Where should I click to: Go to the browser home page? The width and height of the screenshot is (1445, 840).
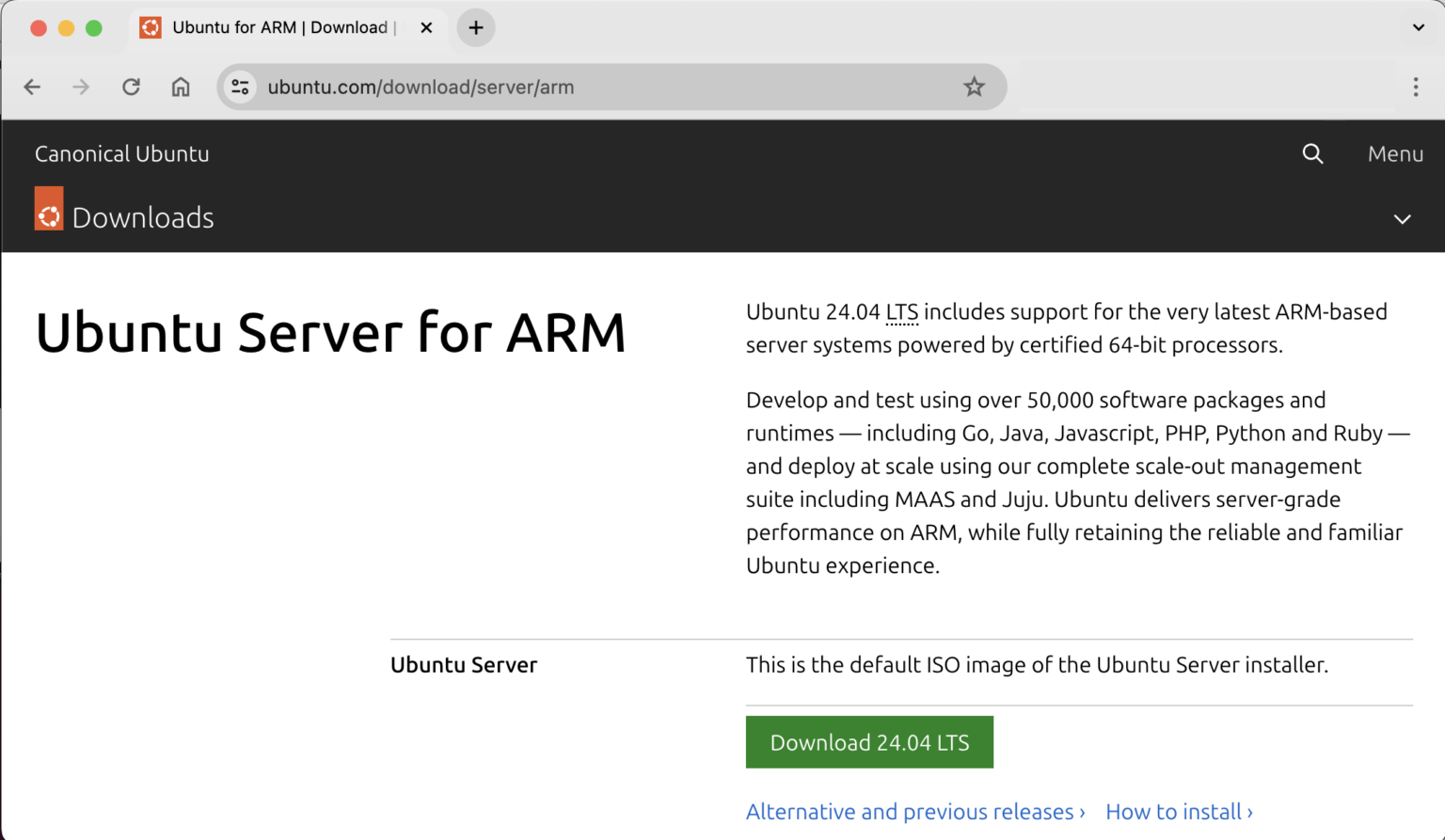(181, 87)
